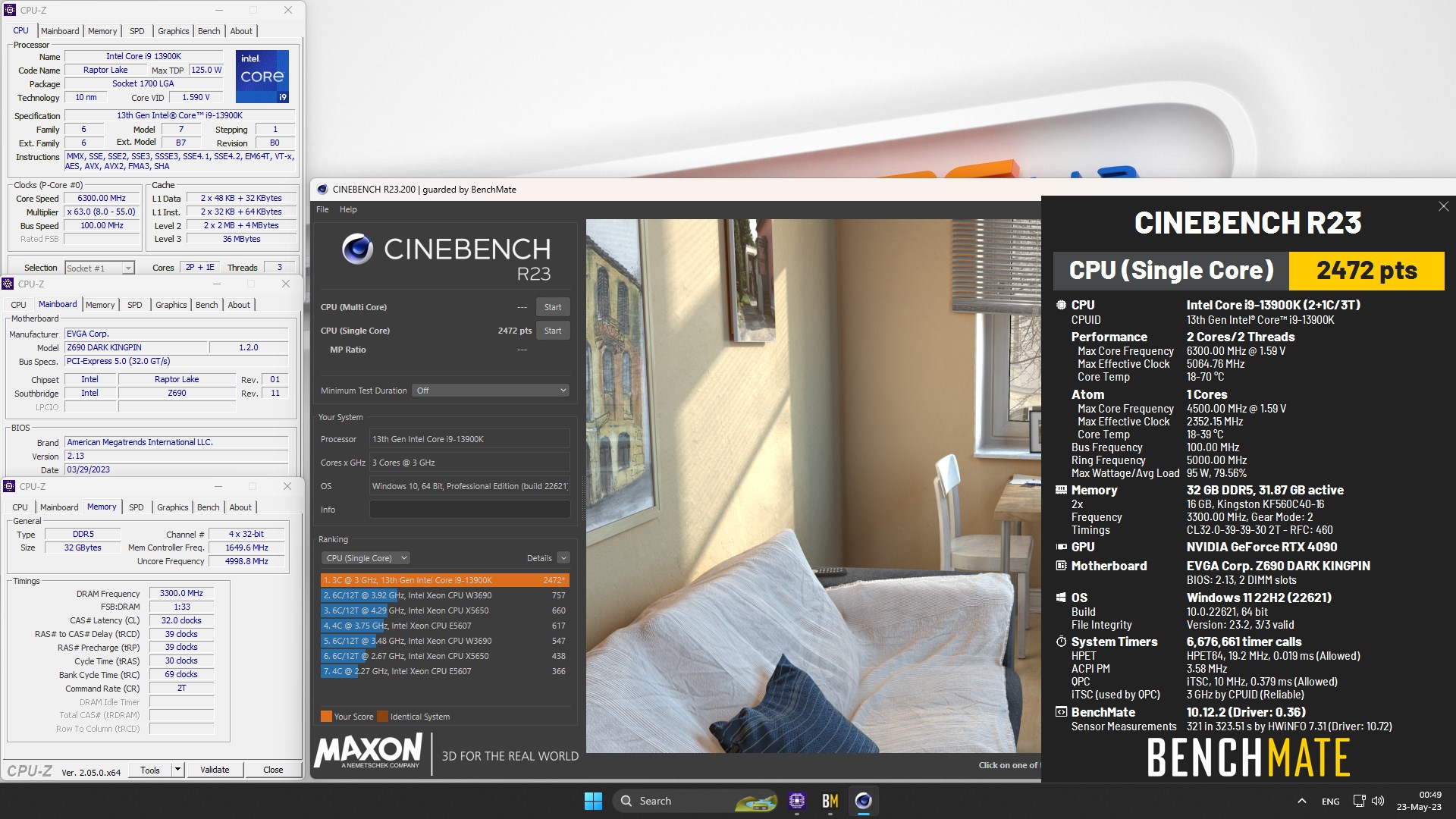Click the Info input field in Cinebench
The width and height of the screenshot is (1456, 819).
(469, 510)
